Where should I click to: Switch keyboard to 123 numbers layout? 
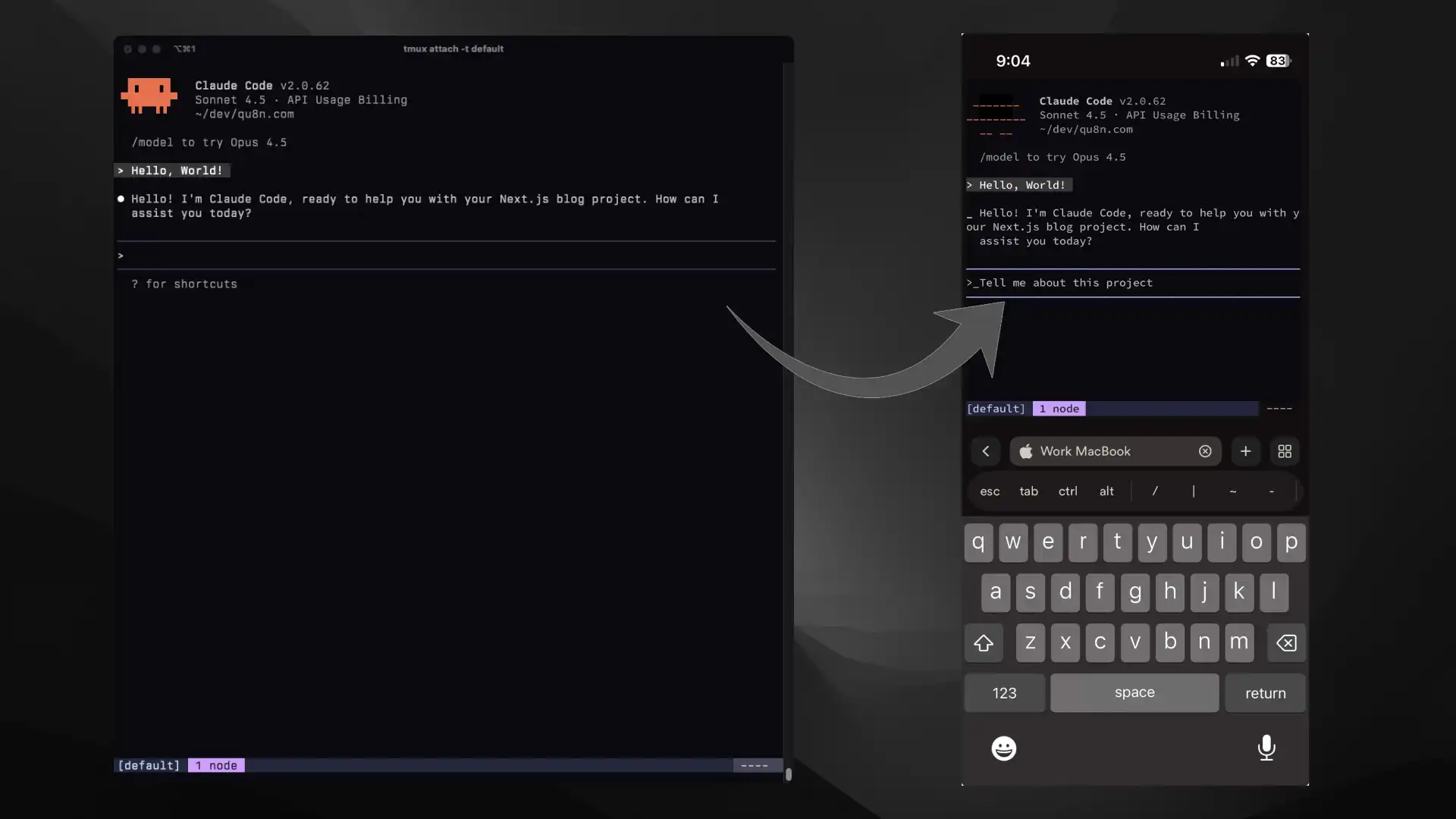(1004, 693)
